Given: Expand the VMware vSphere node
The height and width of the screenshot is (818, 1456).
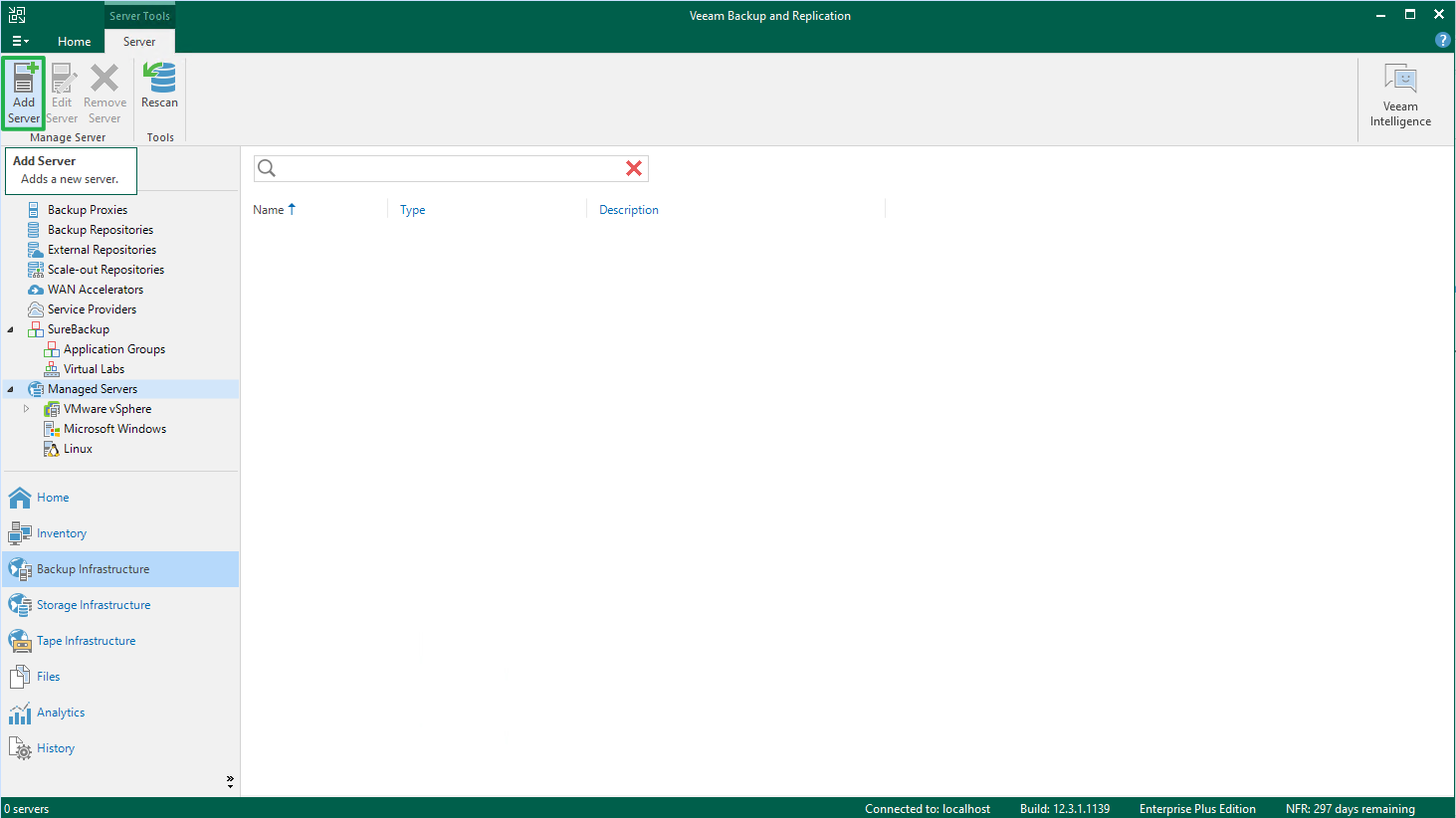Looking at the screenshot, I should 27,409.
